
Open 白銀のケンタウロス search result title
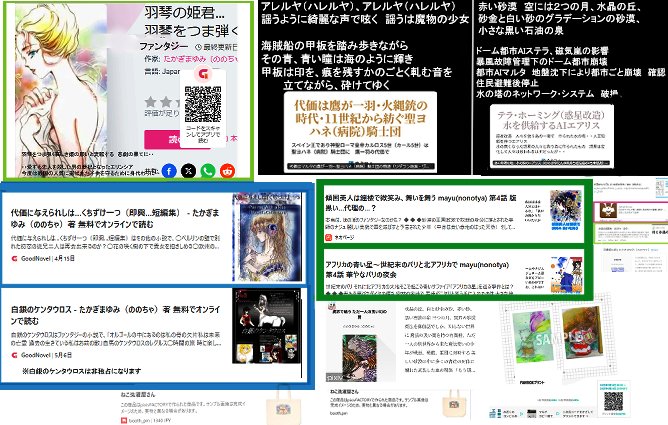[x=115, y=315]
